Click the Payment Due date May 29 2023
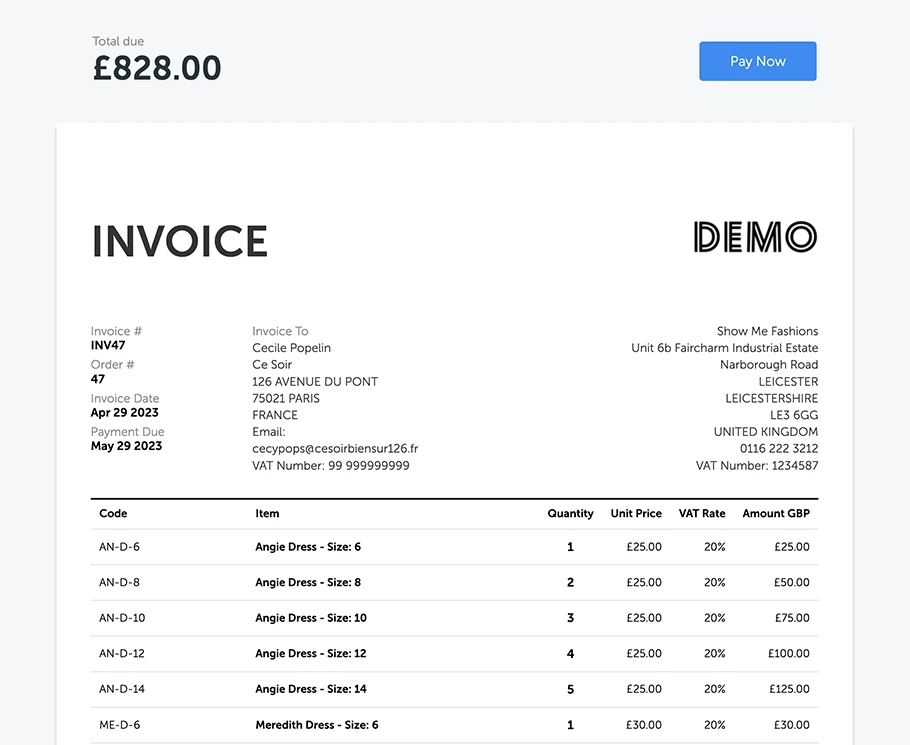The width and height of the screenshot is (910, 745). [x=126, y=446]
